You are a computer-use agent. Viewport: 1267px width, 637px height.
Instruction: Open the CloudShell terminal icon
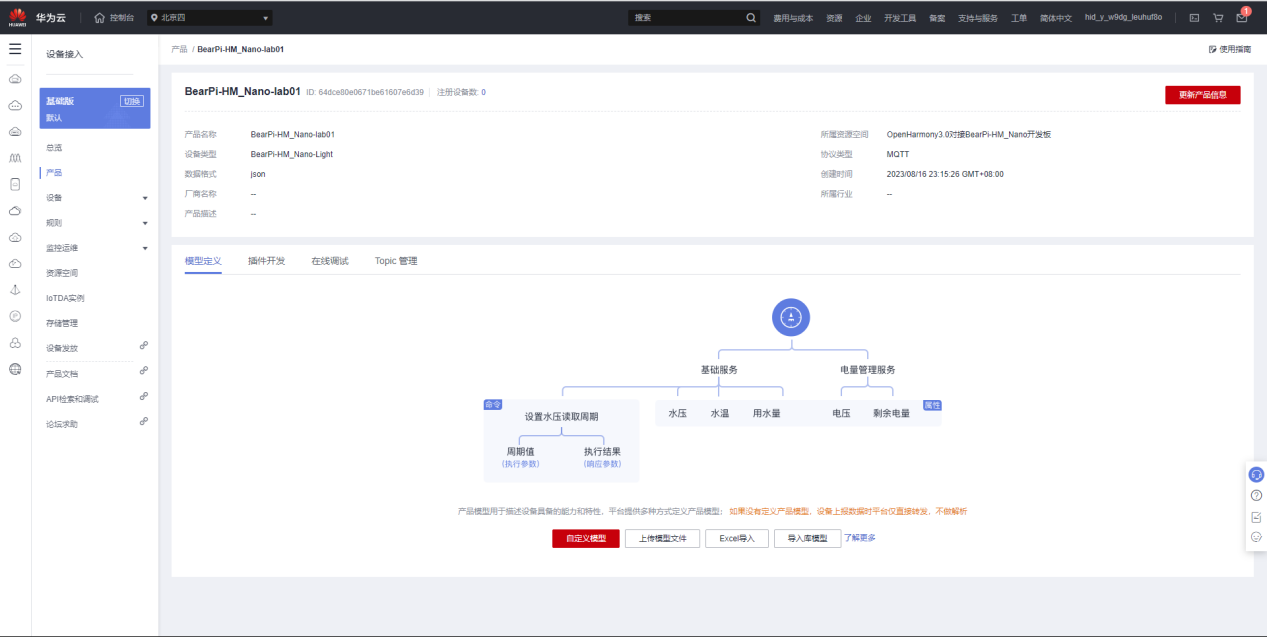pos(1194,17)
